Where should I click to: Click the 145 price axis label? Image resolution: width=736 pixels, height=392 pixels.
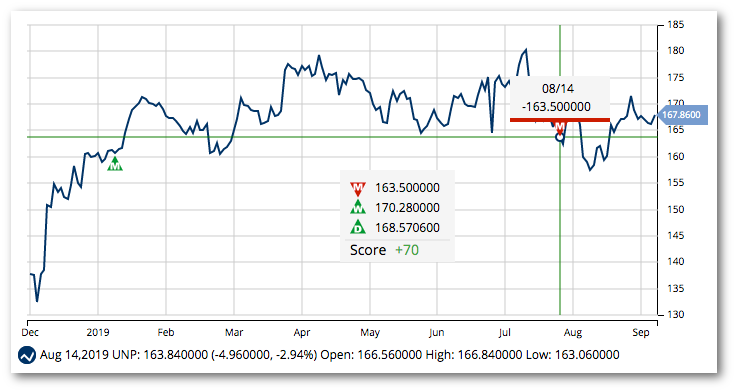676,236
